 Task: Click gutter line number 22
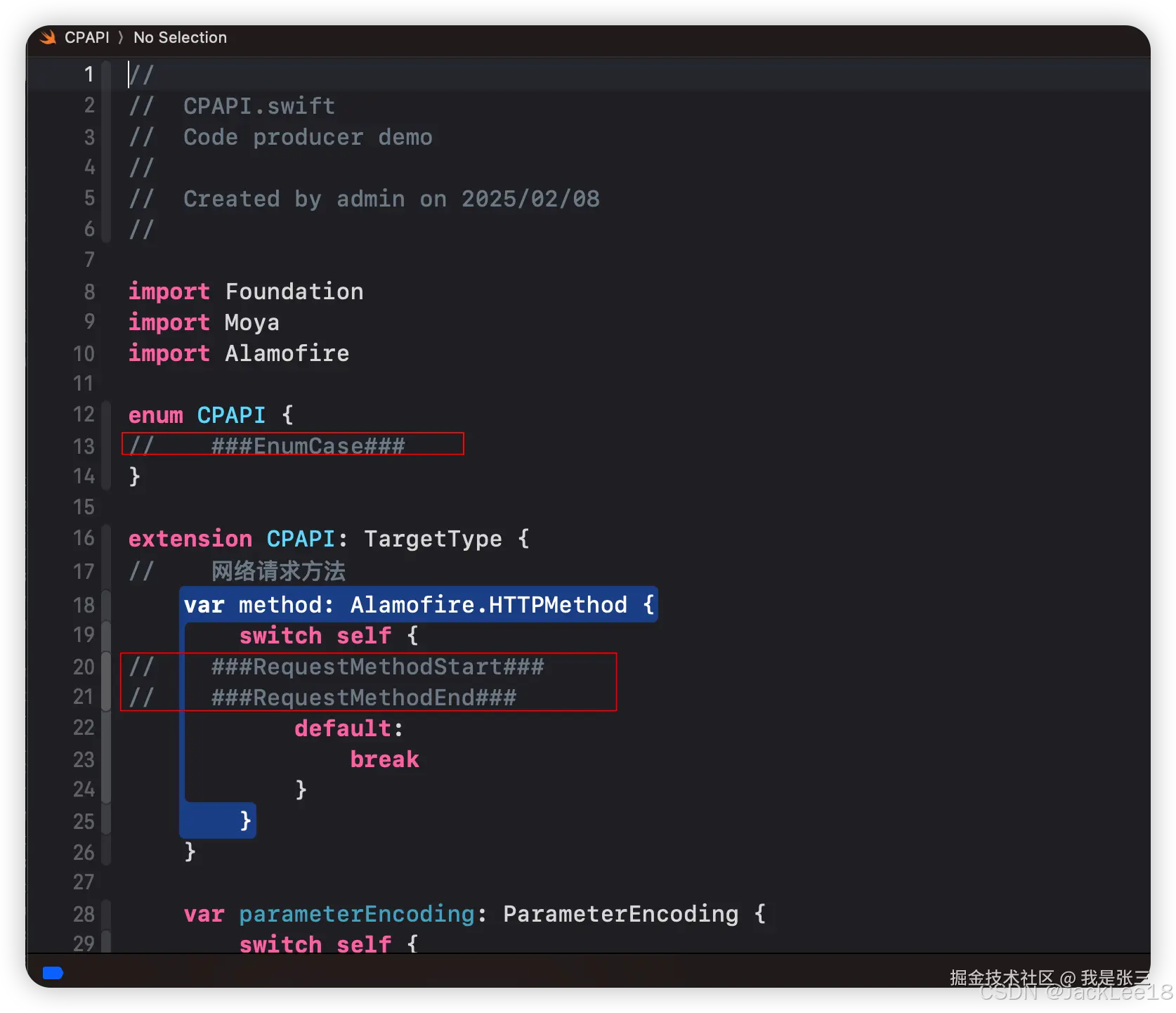[x=84, y=728]
